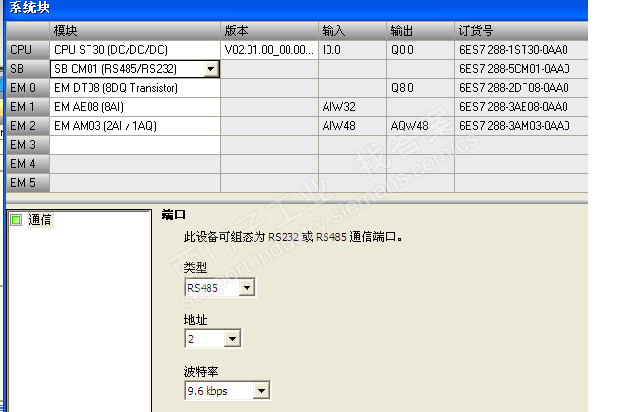Click order number 6ES7 288-1ST30-0AA0

[x=521, y=50]
